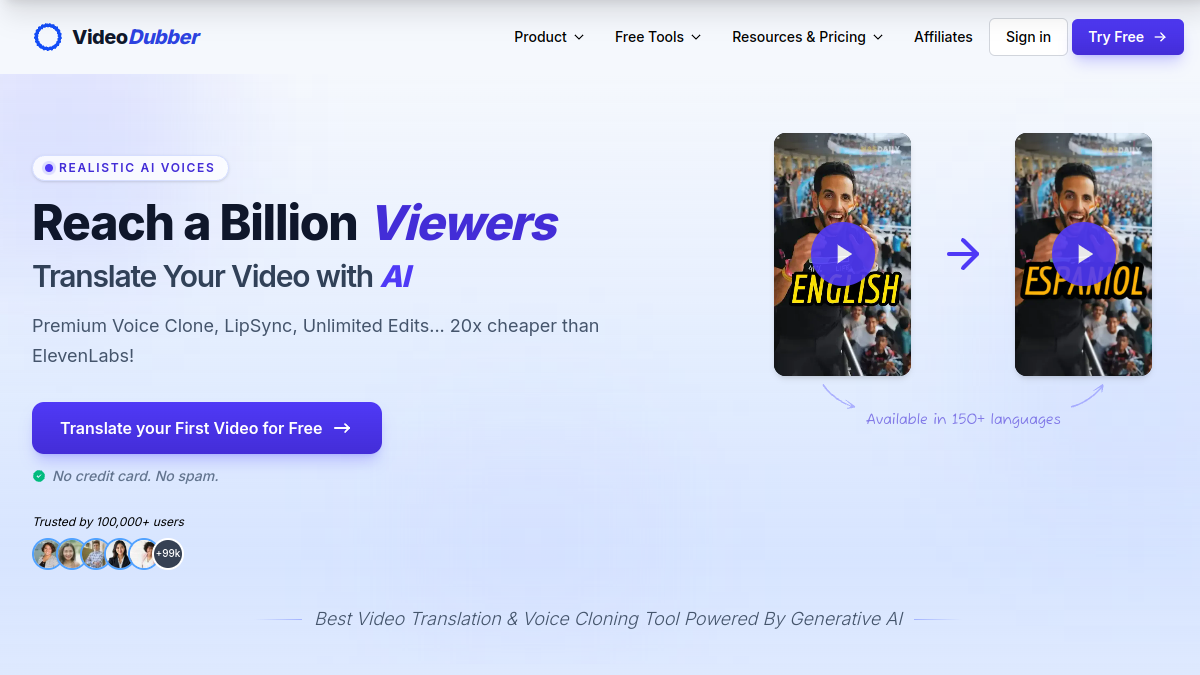Go to the Affiliates page

tap(943, 37)
